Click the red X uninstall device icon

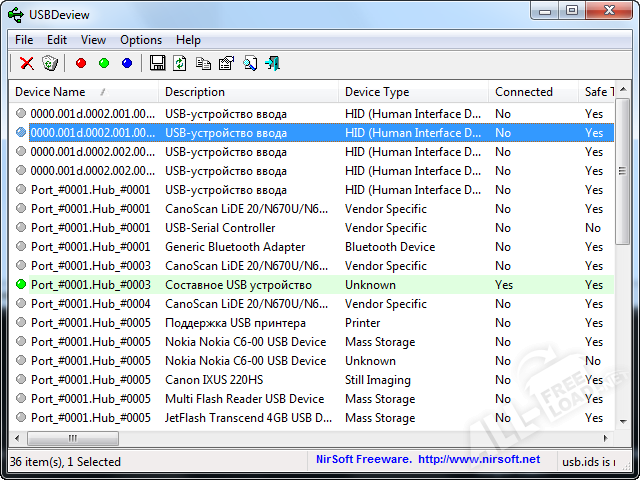pyautogui.click(x=27, y=63)
